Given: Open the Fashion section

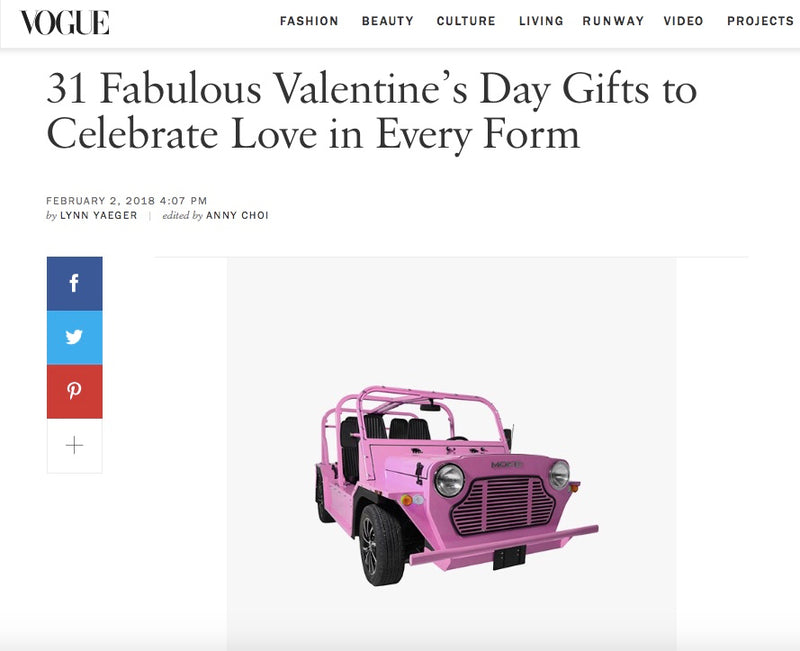Looking at the screenshot, I should 309,21.
